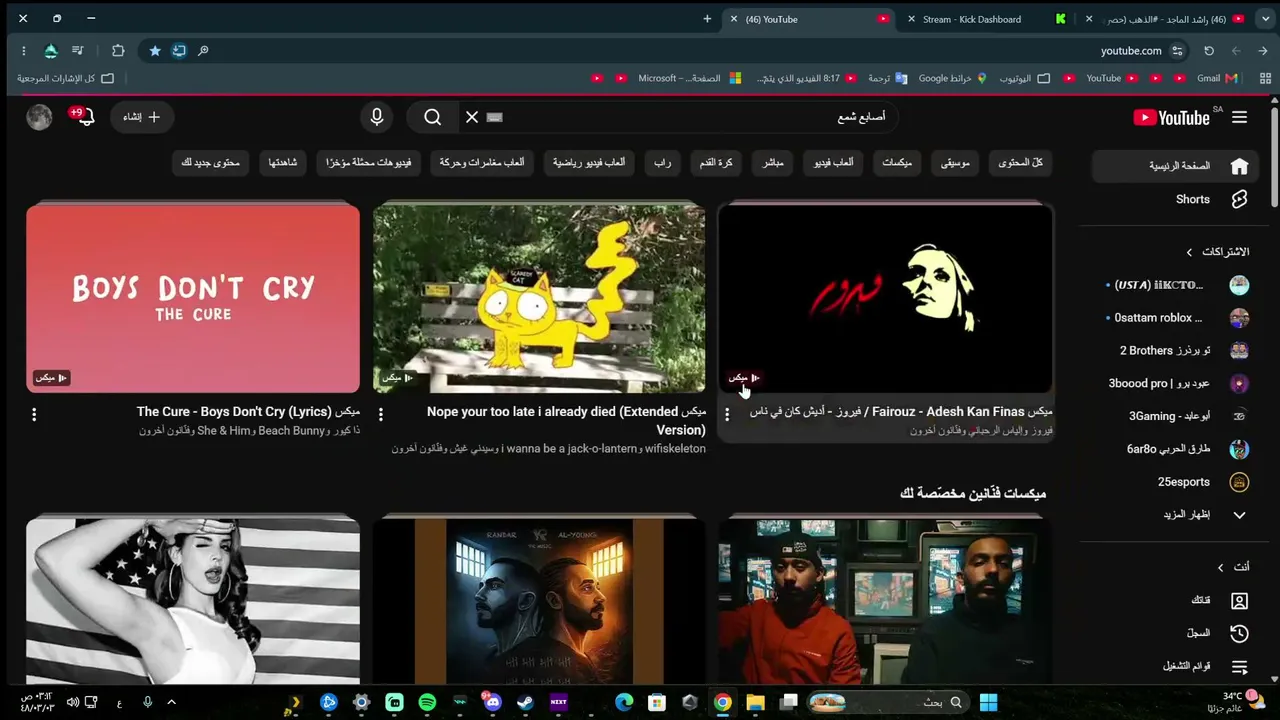Select the مباشر live filter chip

point(773,162)
